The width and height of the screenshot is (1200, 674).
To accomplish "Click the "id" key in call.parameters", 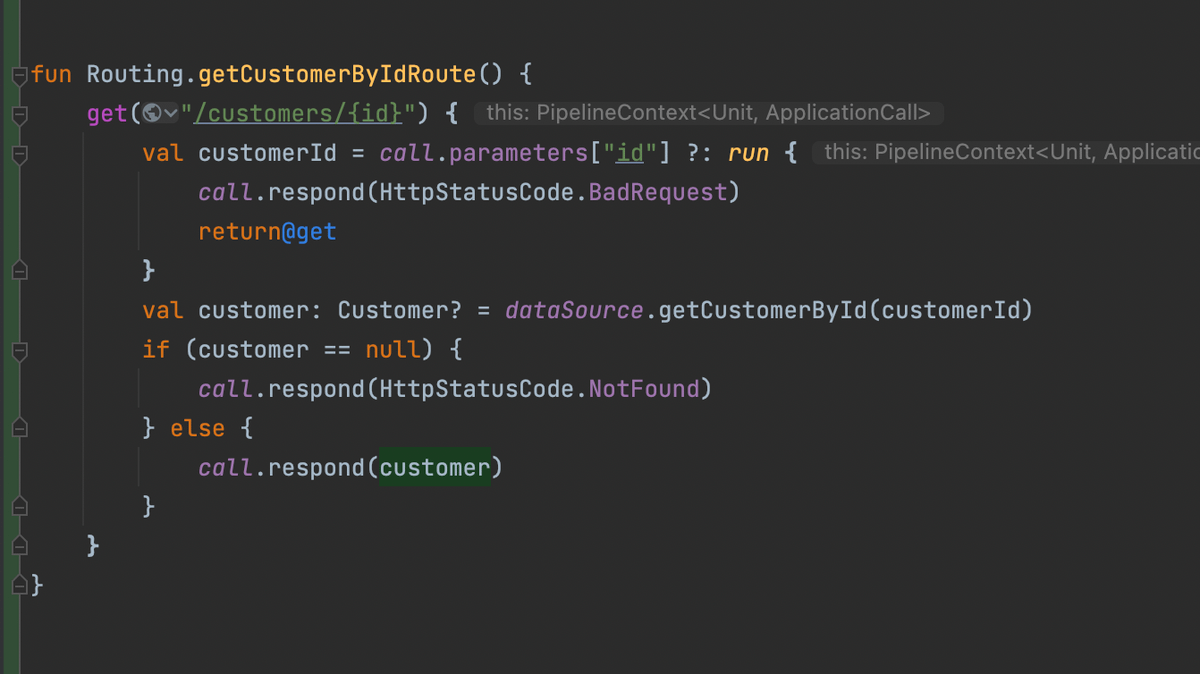I will click(629, 154).
